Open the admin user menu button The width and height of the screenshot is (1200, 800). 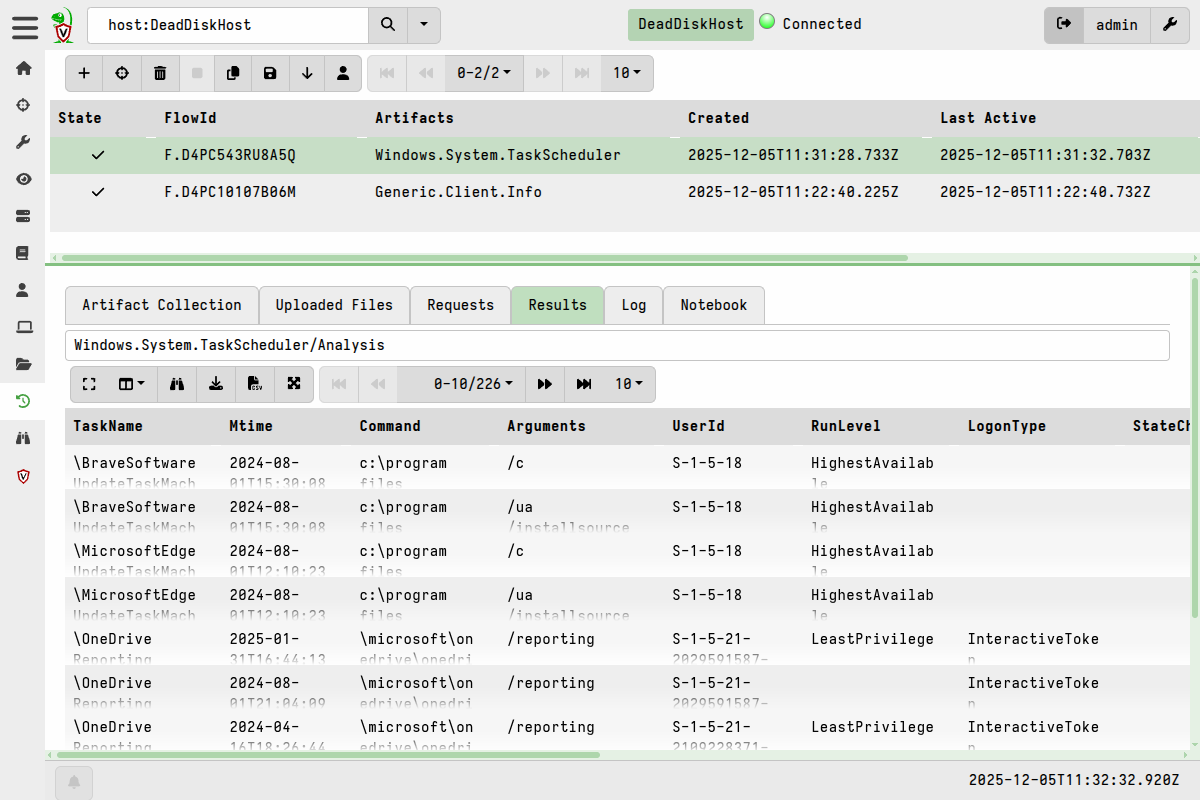pos(1117,25)
